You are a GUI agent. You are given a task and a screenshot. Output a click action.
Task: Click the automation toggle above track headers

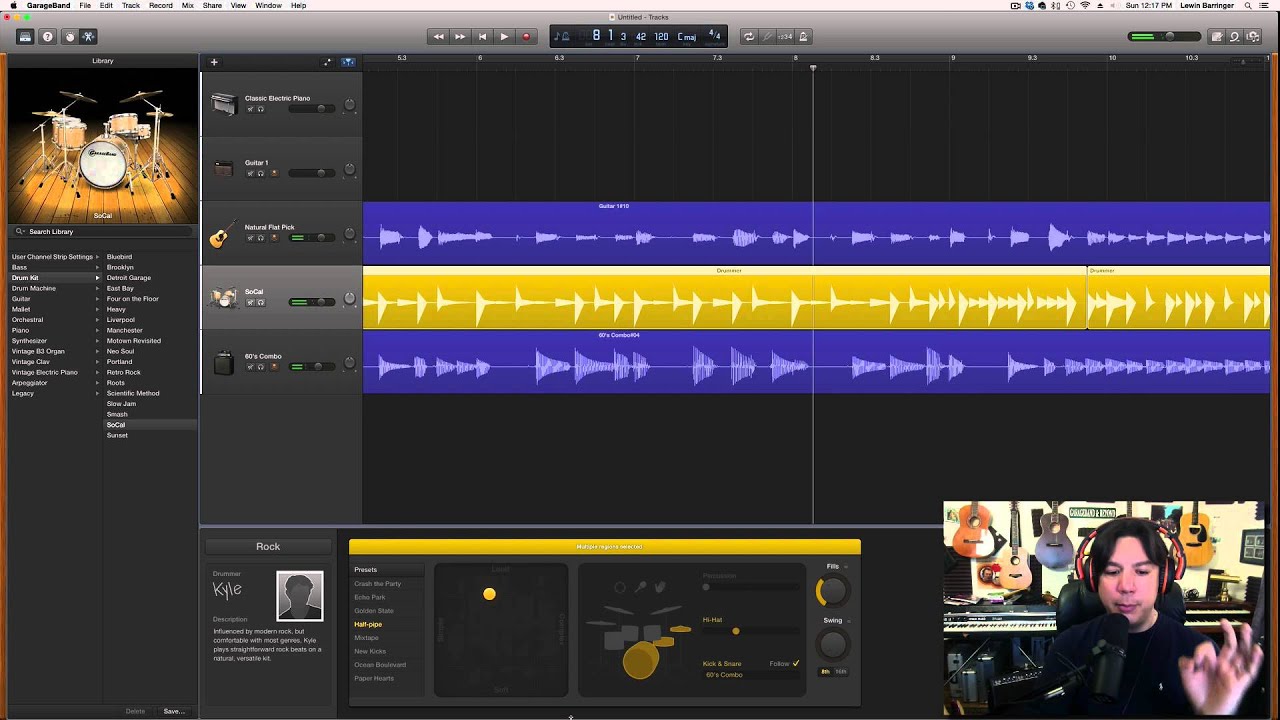[x=327, y=62]
